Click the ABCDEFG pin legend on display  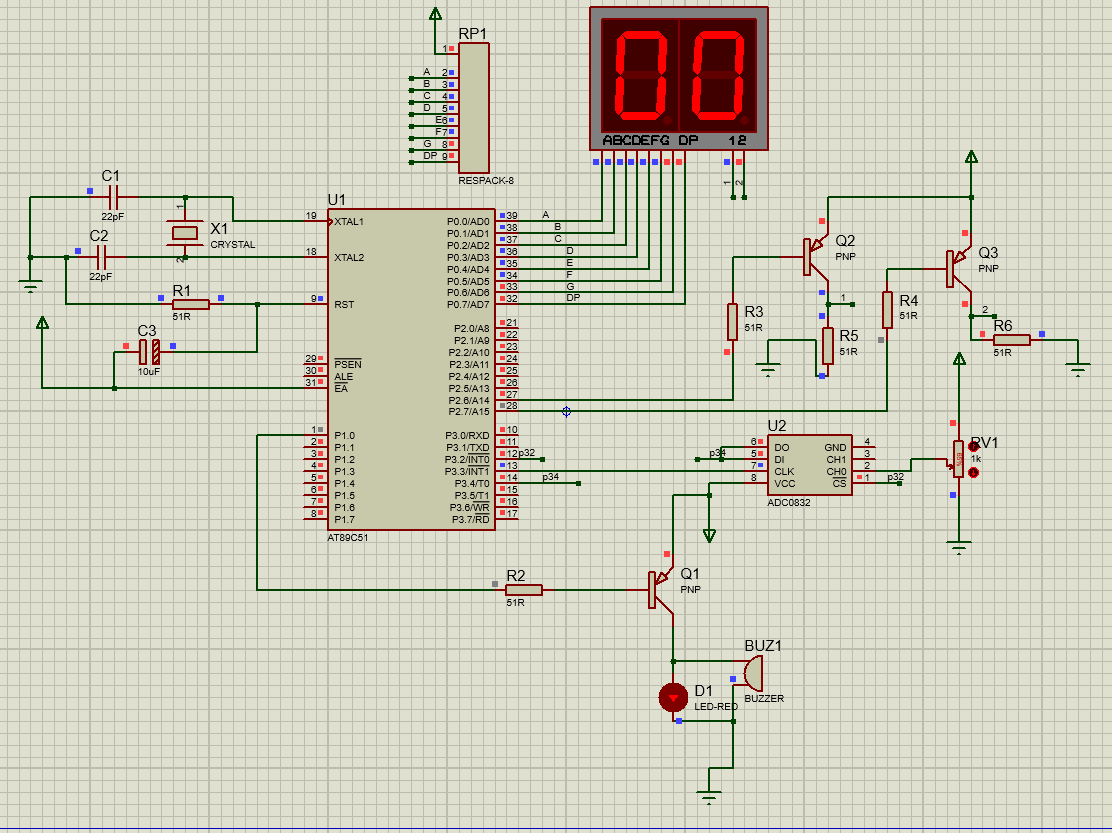coord(635,140)
